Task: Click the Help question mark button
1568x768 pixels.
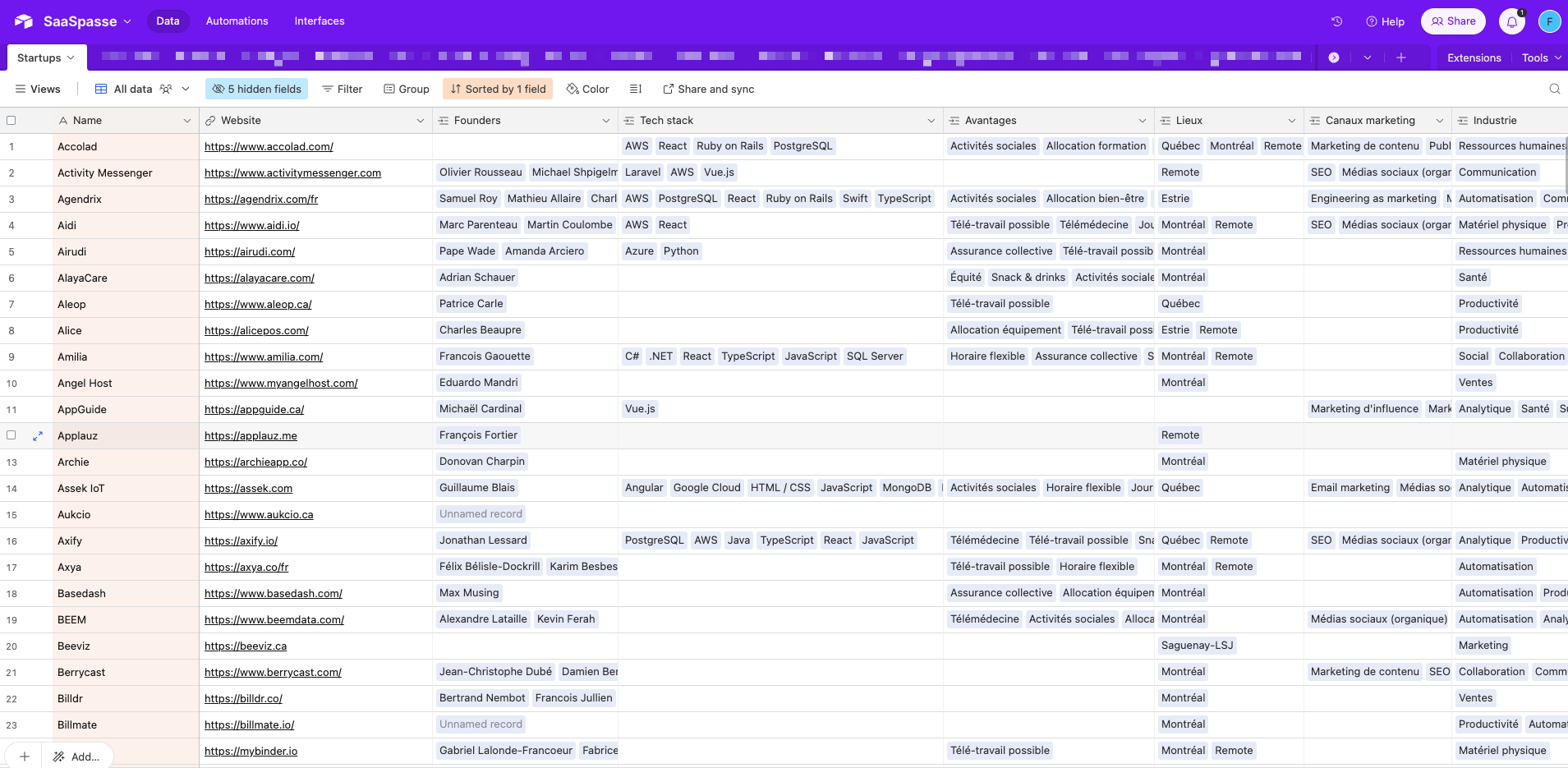Action: pyautogui.click(x=1385, y=21)
